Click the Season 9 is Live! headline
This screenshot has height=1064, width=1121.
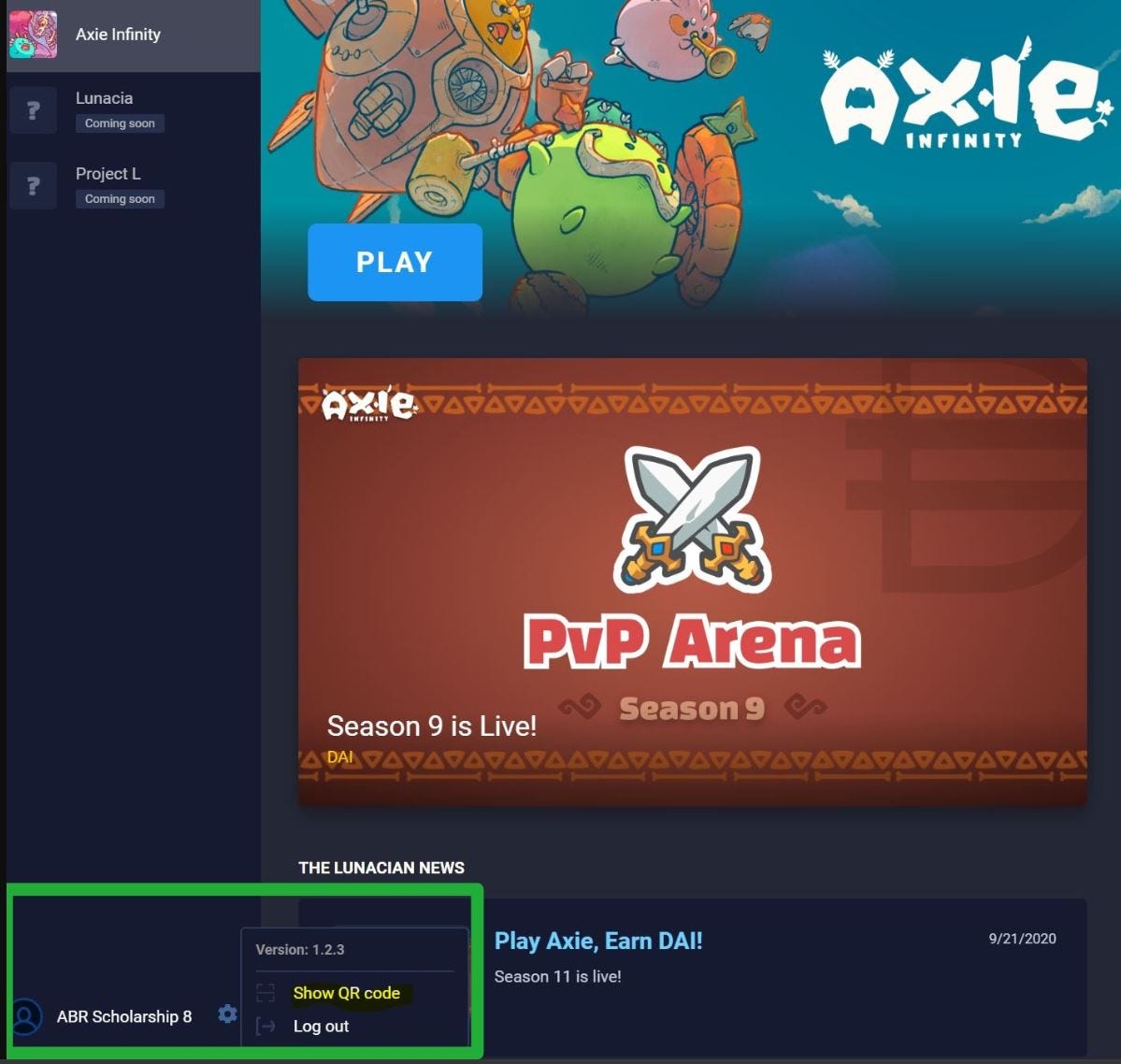point(432,726)
